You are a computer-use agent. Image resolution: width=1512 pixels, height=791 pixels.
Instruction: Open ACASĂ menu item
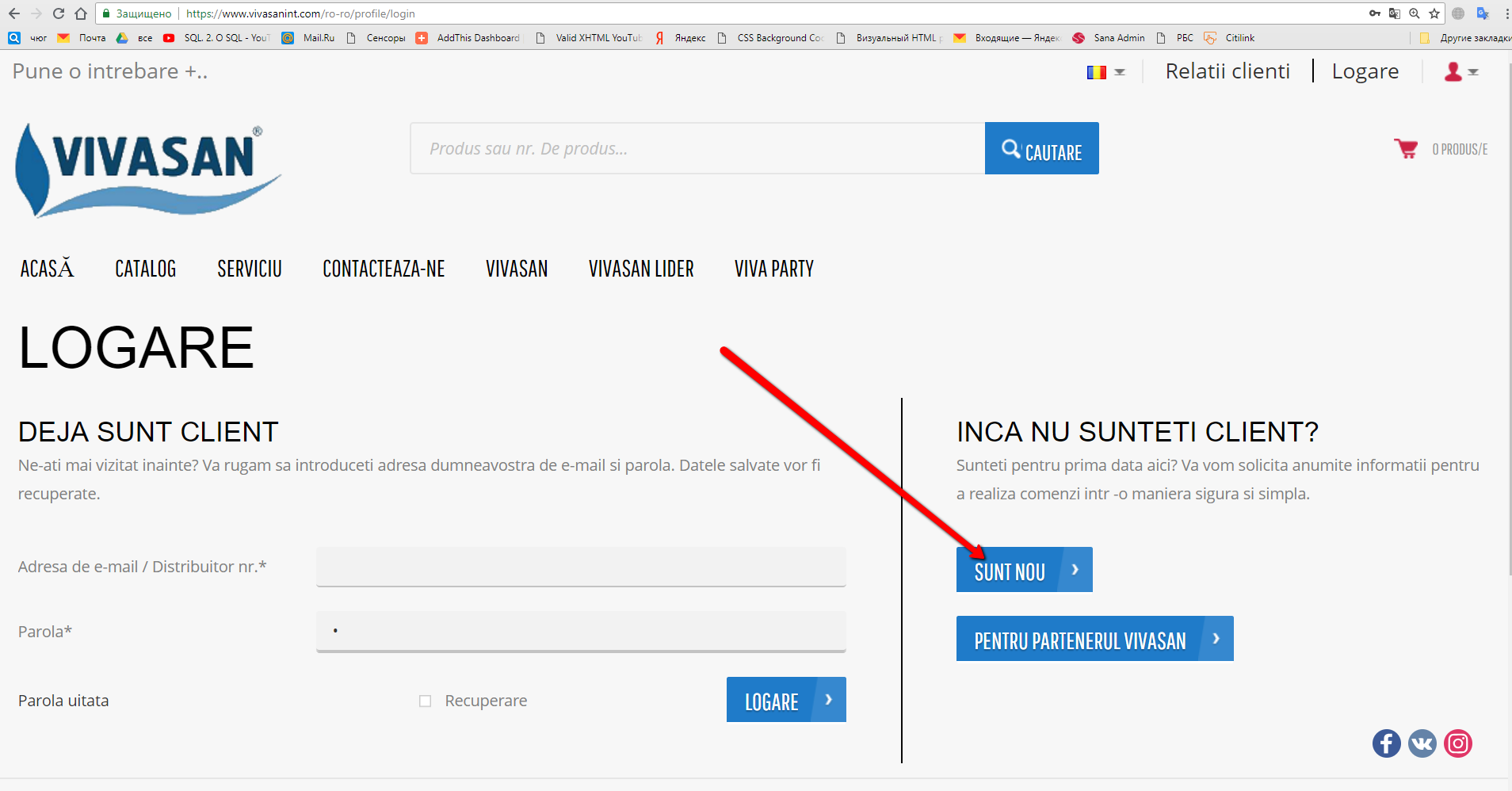click(x=47, y=269)
